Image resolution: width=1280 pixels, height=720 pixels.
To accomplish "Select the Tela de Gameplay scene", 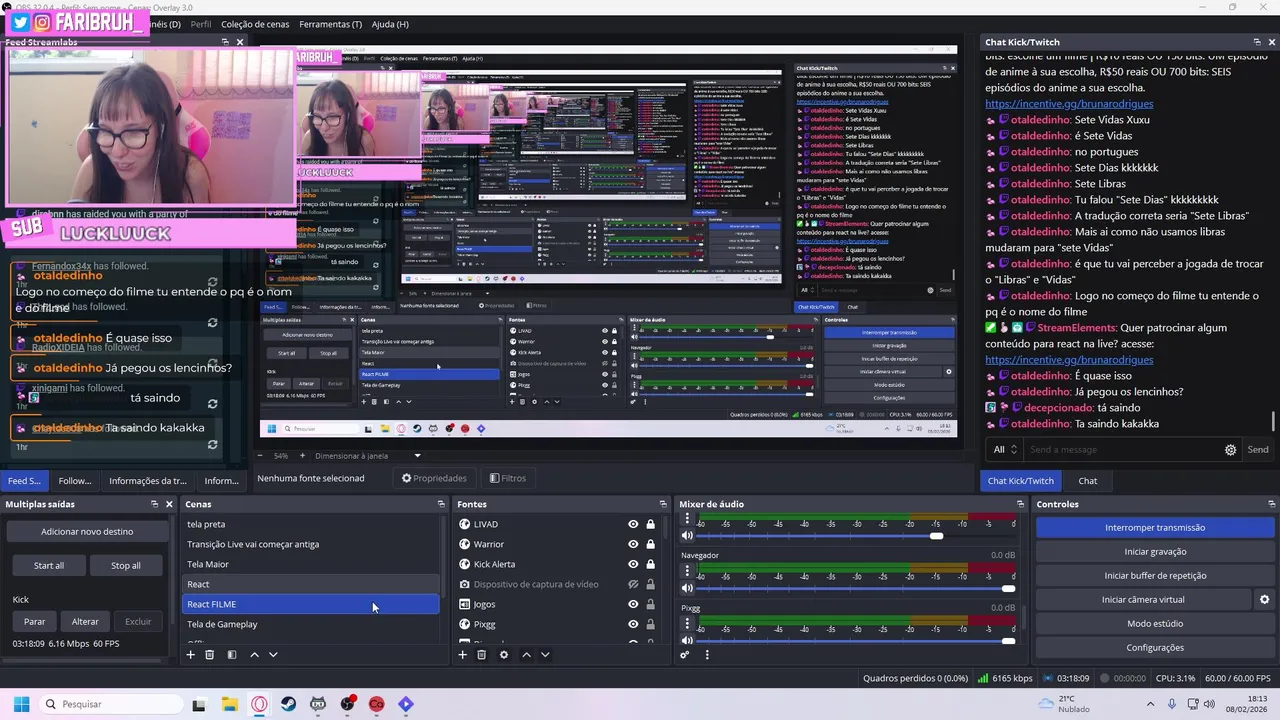I will point(310,624).
